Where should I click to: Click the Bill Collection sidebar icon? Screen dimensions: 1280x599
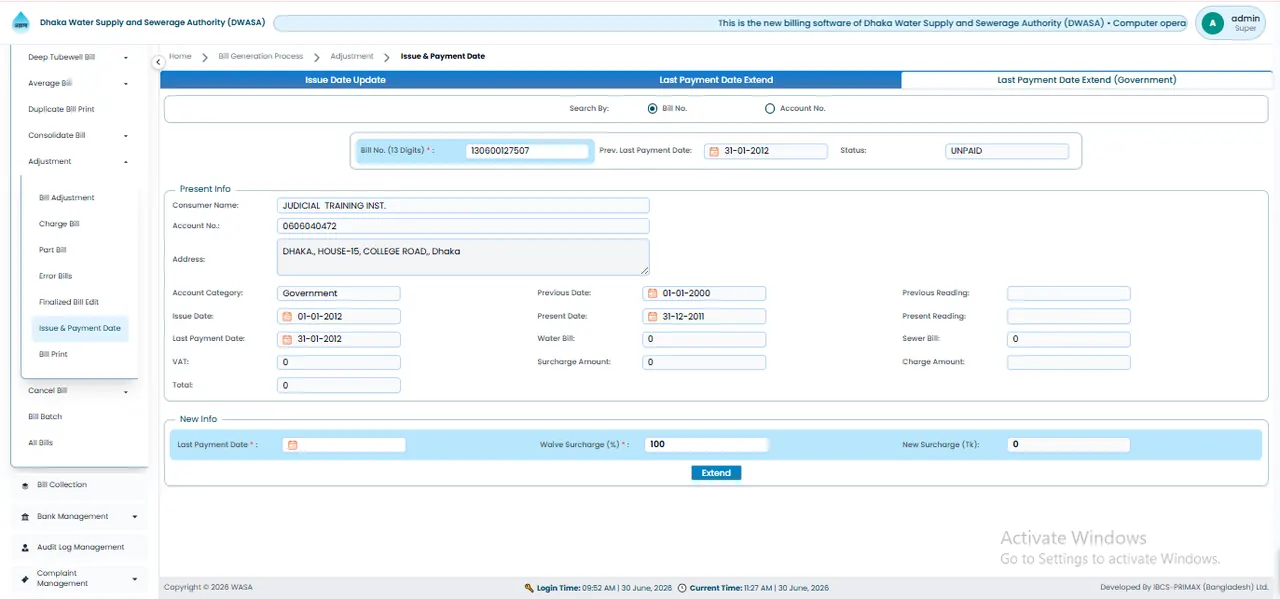[x=24, y=485]
